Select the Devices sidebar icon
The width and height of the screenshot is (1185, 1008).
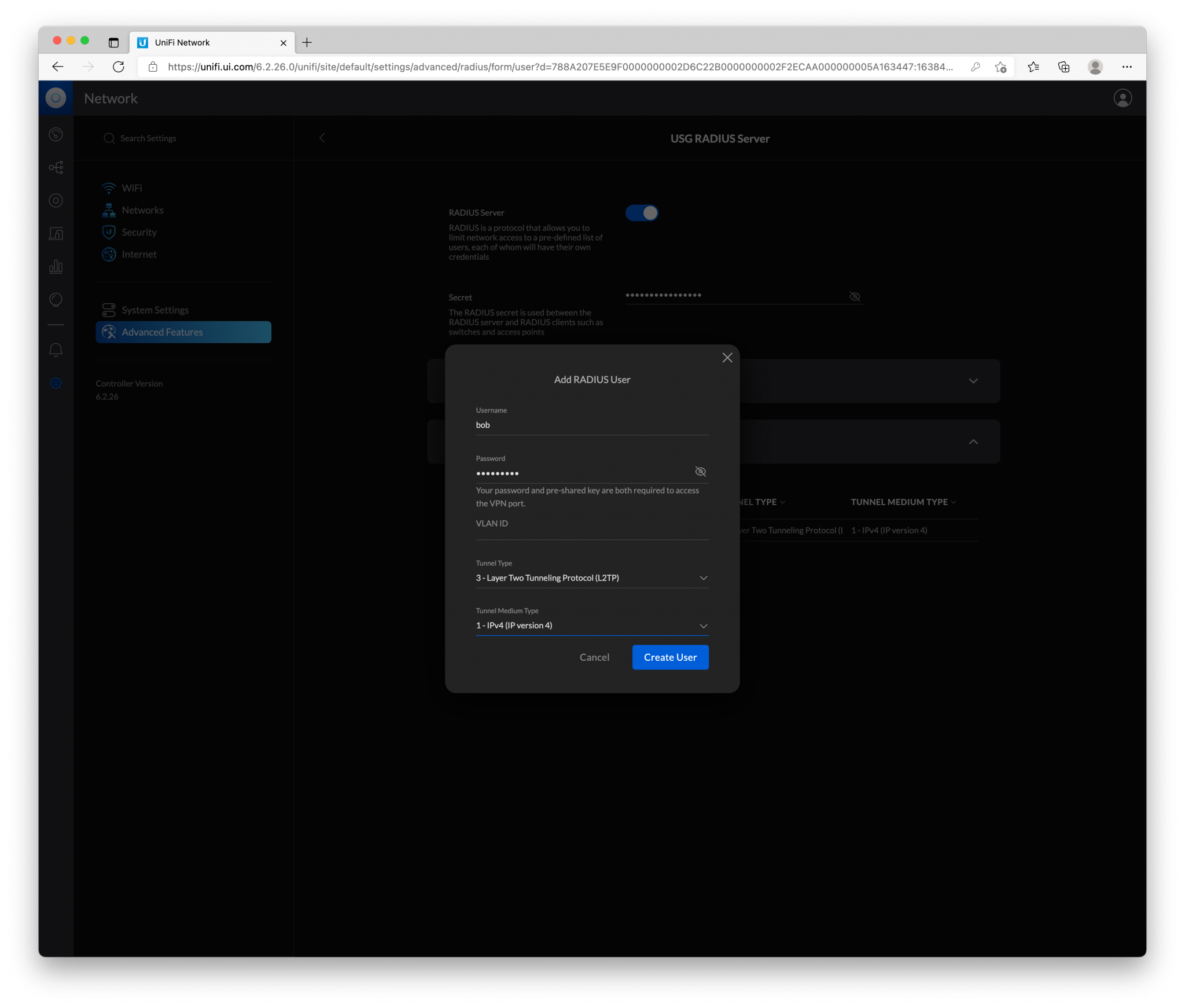click(x=56, y=201)
